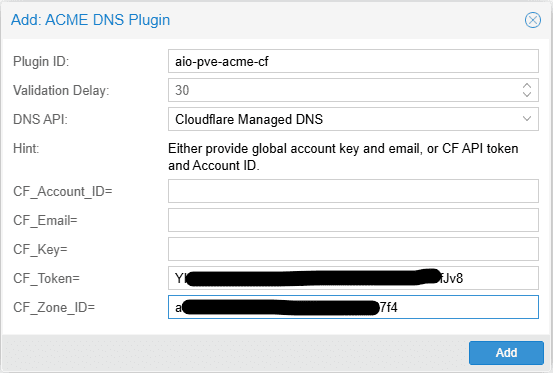
Task: Open the DNS API dropdown
Action: 527,119
